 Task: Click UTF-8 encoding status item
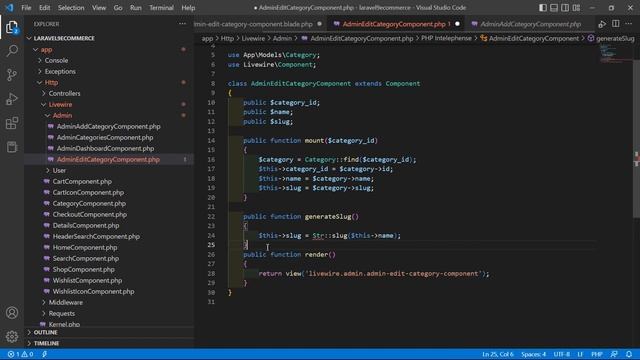point(562,354)
